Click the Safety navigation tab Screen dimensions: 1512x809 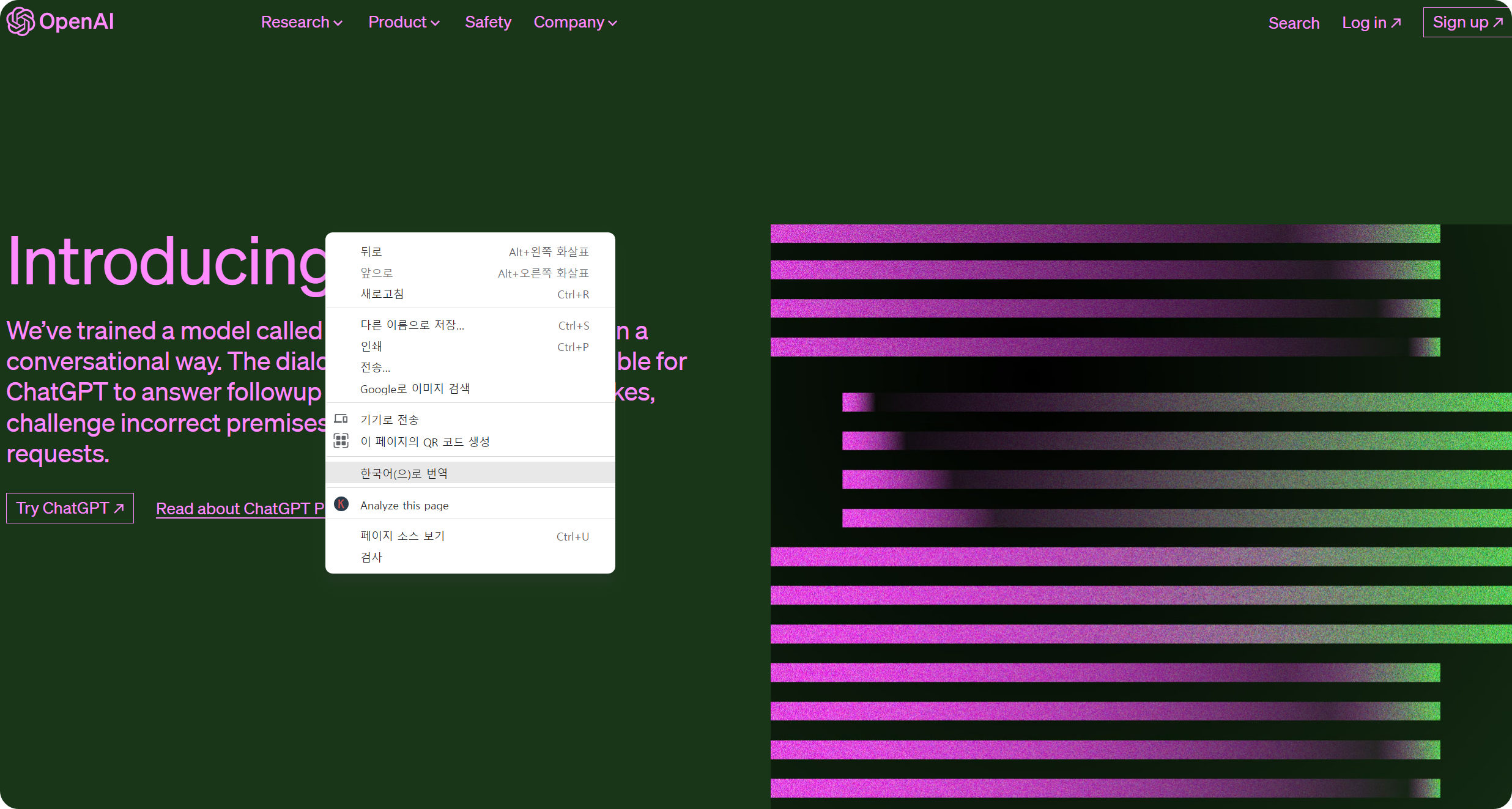490,22
